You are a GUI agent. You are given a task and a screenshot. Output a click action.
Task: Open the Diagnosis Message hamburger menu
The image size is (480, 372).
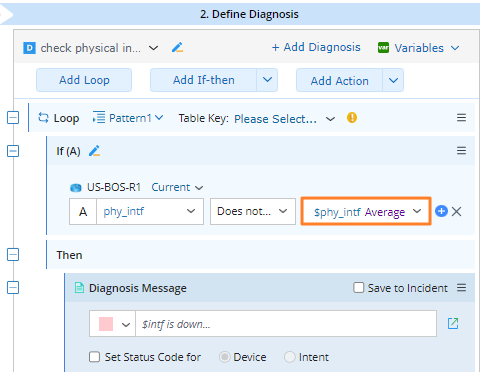tap(461, 288)
